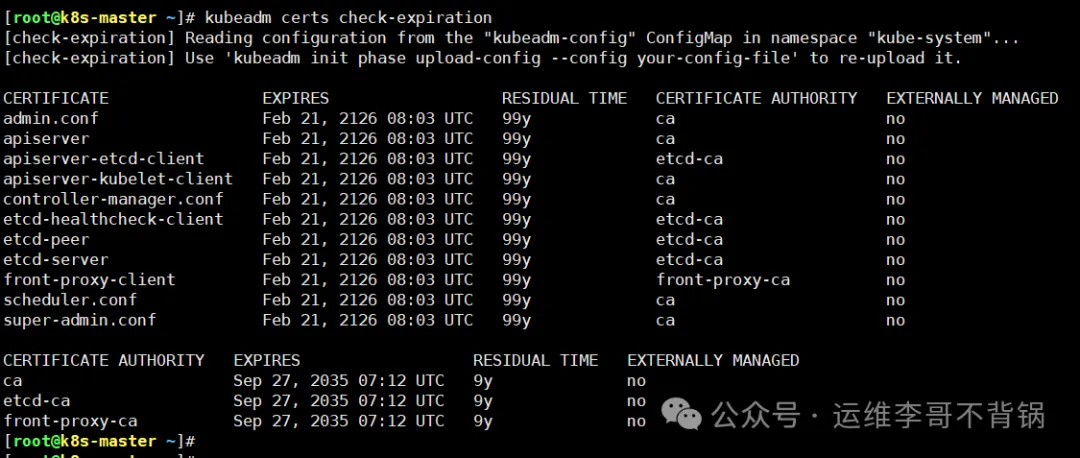Click the etcd-peer certificate entry
1080x458 pixels.
(x=47, y=239)
